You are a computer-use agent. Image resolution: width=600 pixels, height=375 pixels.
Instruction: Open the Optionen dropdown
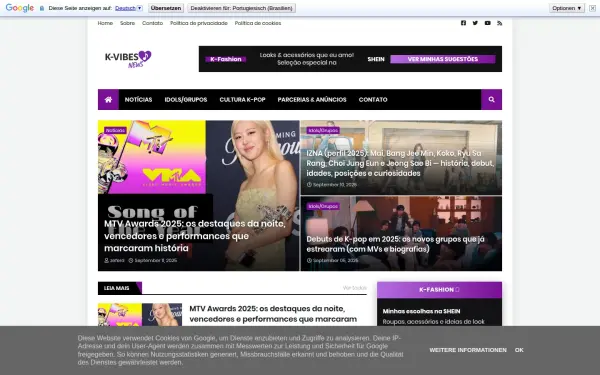pyautogui.click(x=567, y=8)
